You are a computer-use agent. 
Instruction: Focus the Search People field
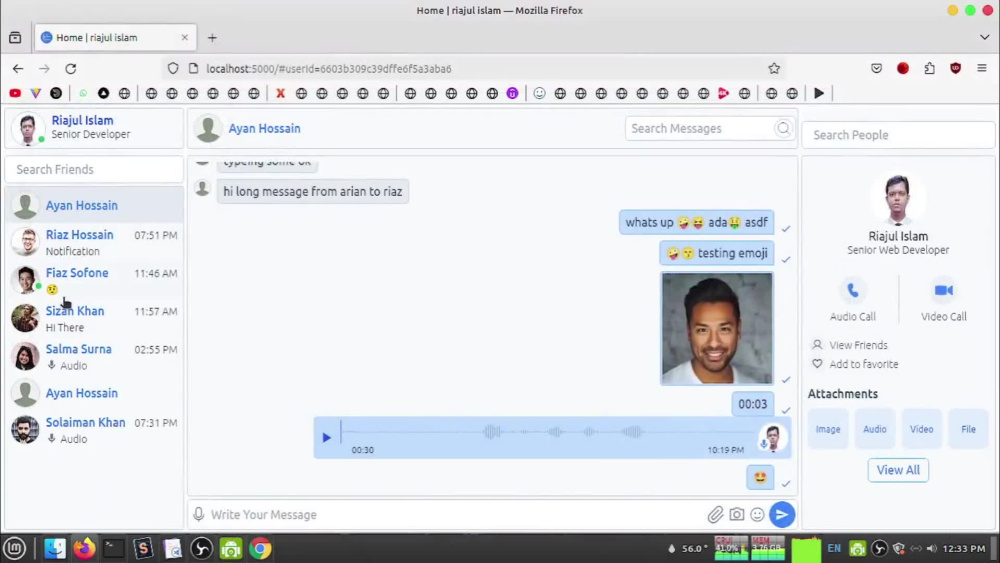tap(898, 135)
